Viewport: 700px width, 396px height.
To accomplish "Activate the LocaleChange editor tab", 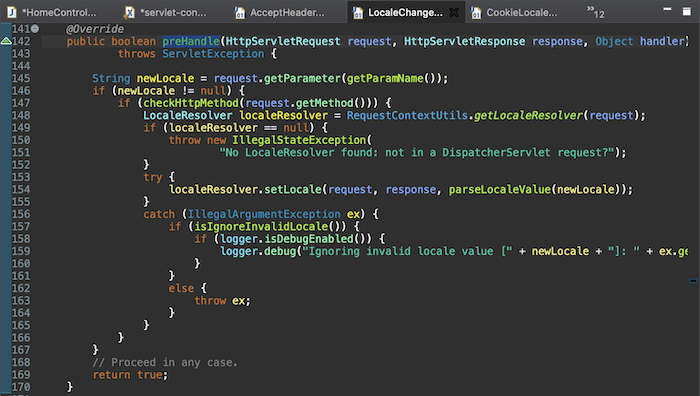I will pos(405,13).
